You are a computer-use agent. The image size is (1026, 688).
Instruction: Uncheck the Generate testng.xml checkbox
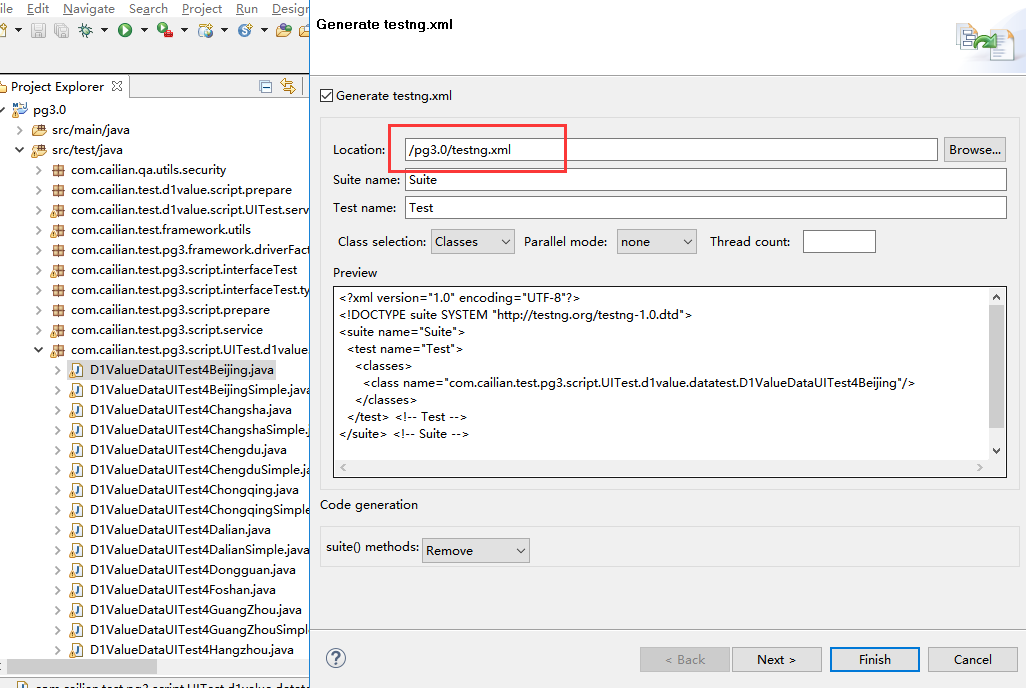tap(327, 96)
